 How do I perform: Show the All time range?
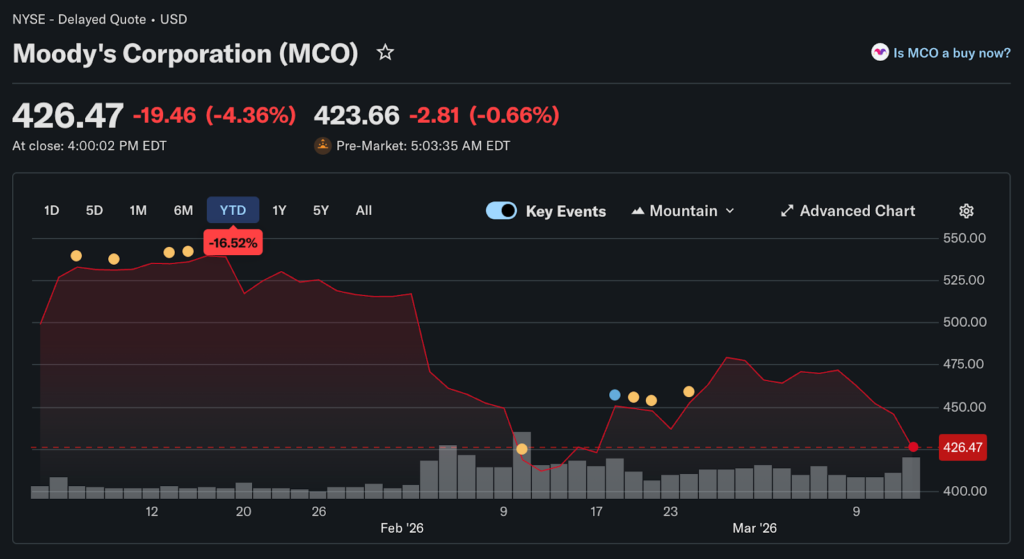coord(364,211)
